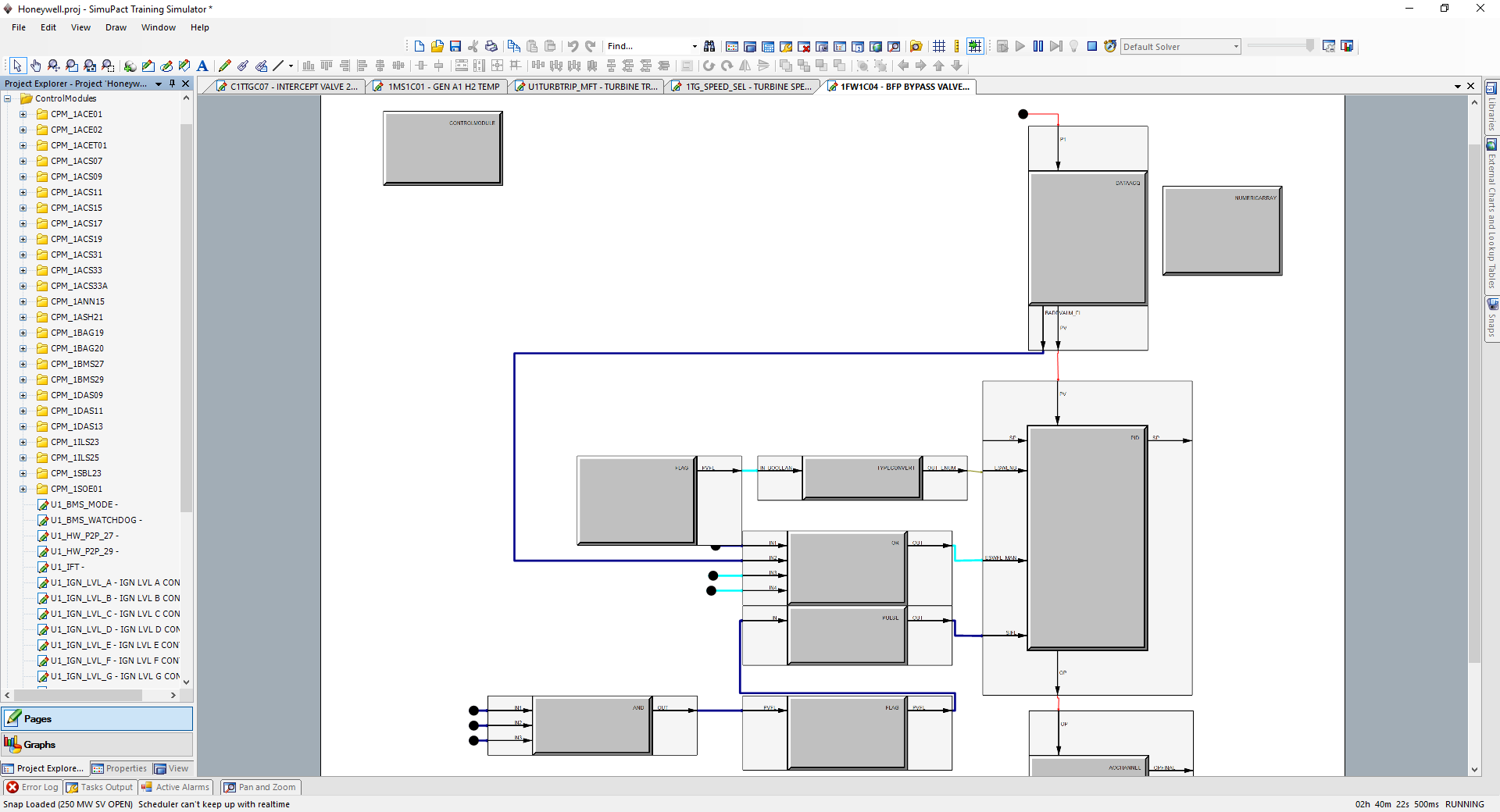1500x812 pixels.
Task: Open the Error Log panel
Action: tap(33, 787)
